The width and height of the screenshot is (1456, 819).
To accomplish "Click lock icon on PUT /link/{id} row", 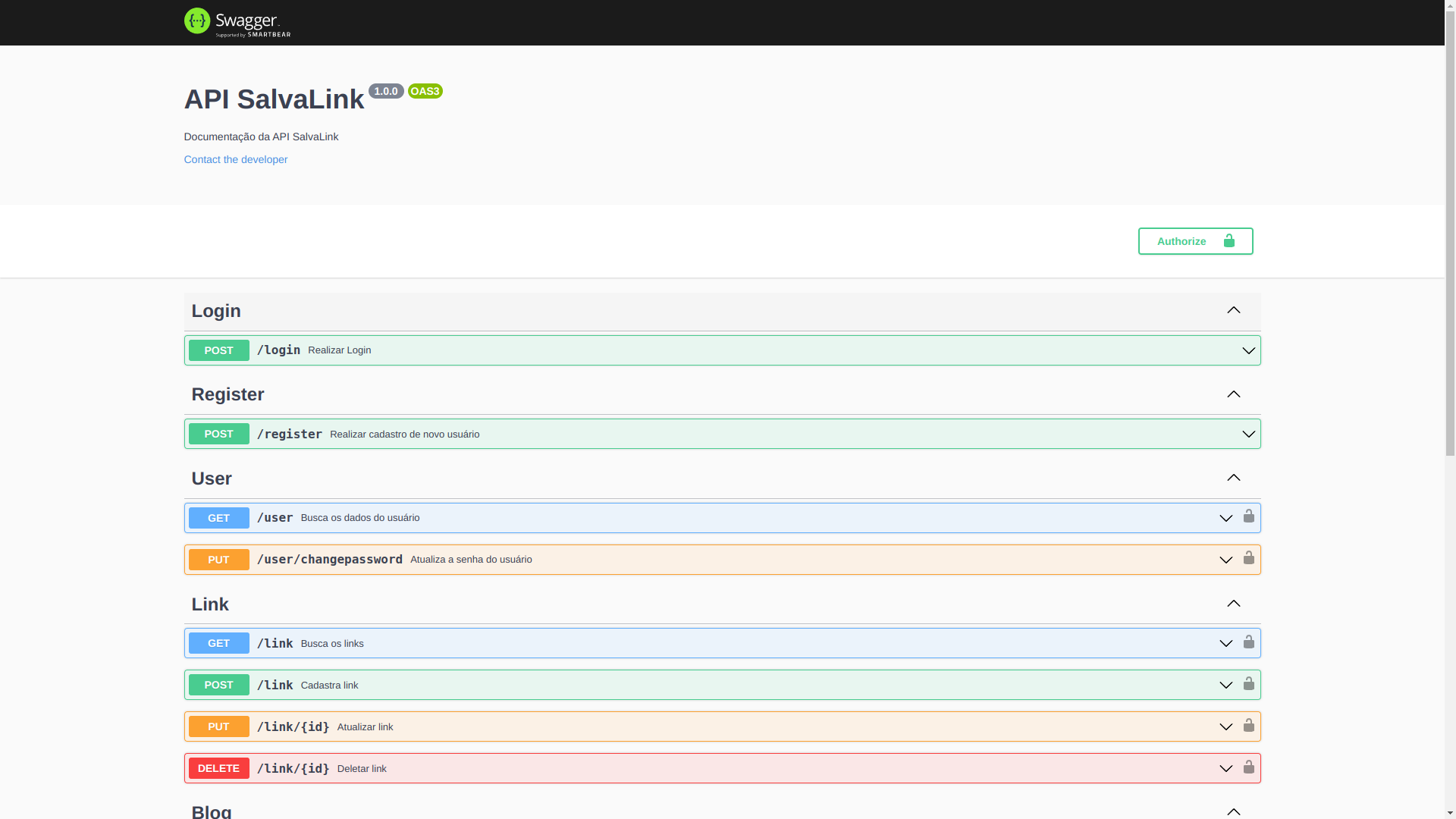I will pos(1248,726).
